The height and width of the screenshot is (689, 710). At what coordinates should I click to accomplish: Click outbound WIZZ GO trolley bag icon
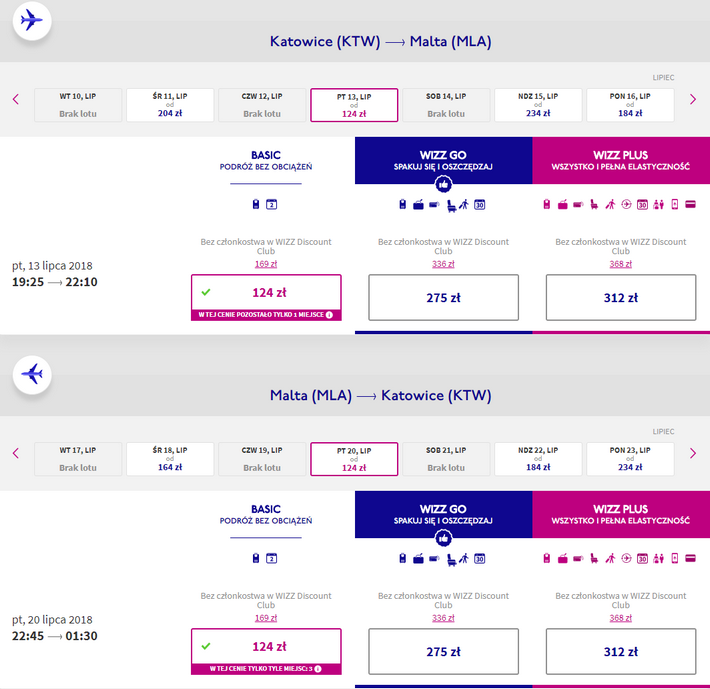(x=418, y=205)
